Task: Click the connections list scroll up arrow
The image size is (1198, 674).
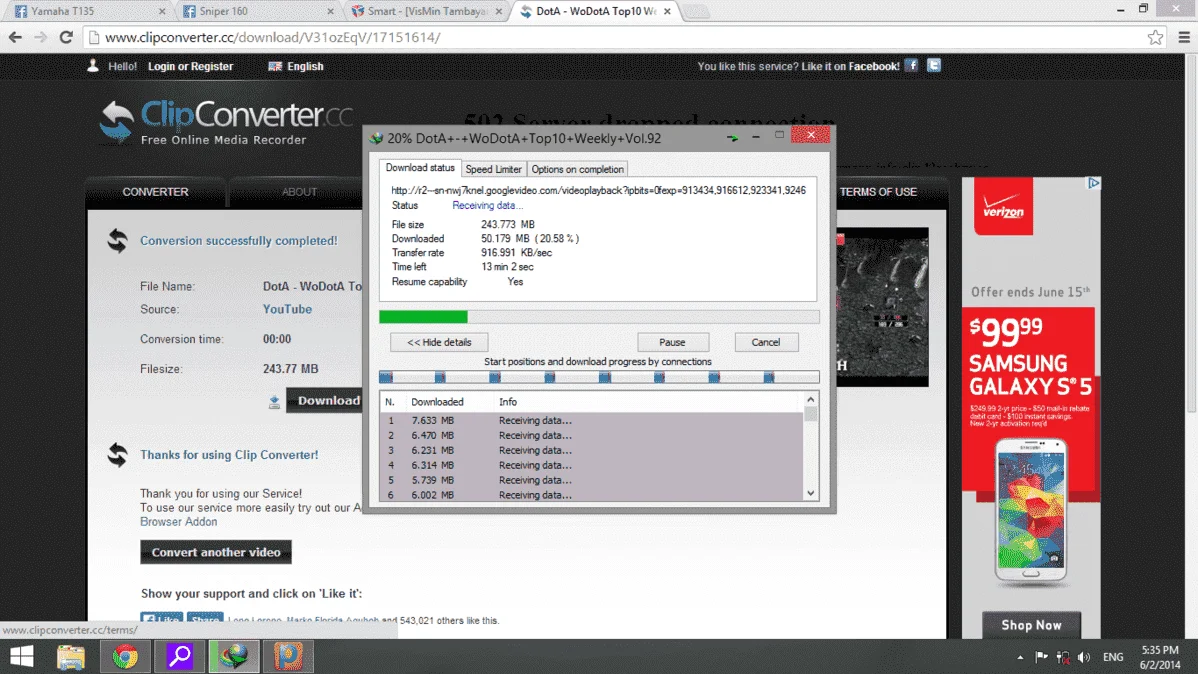Action: tap(811, 400)
